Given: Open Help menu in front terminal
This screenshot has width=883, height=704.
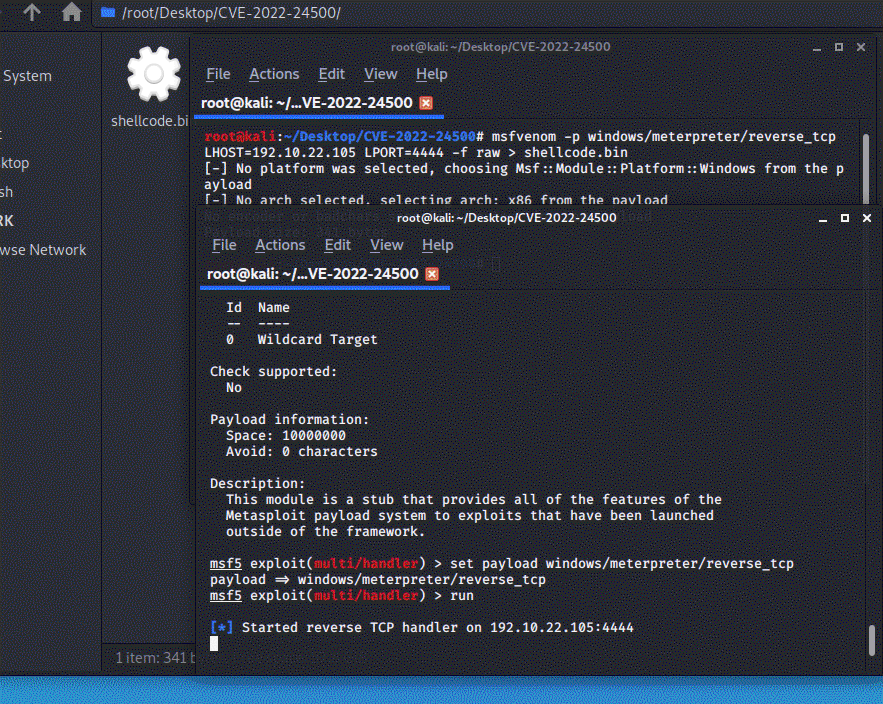Looking at the screenshot, I should [x=438, y=245].
